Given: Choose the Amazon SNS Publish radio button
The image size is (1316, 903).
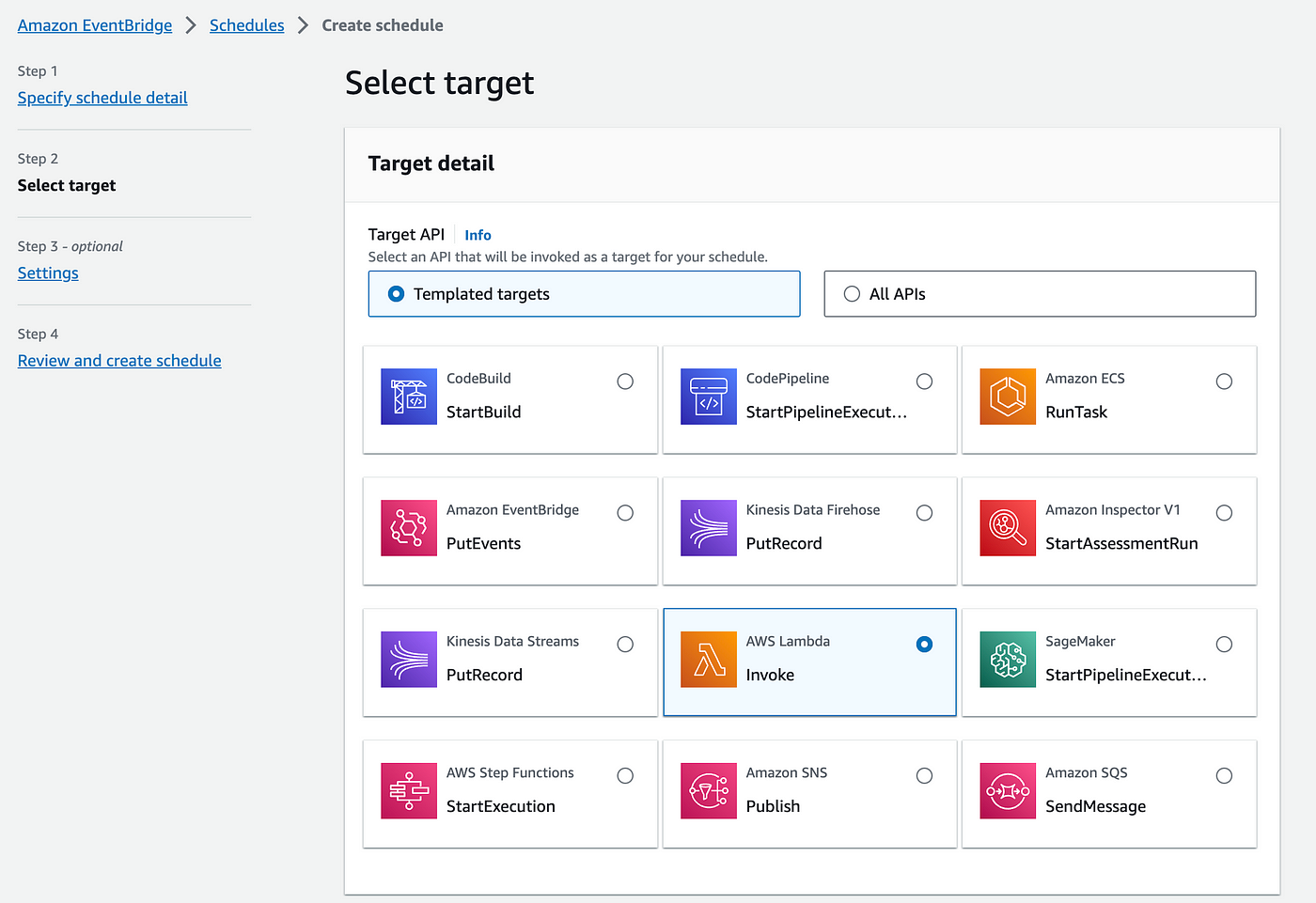Looking at the screenshot, I should [924, 776].
